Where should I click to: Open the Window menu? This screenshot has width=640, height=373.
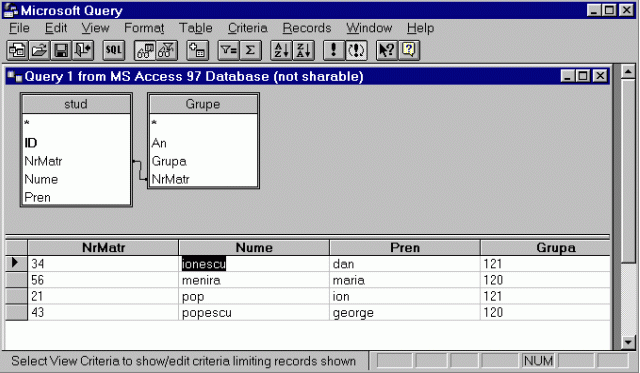tap(369, 28)
